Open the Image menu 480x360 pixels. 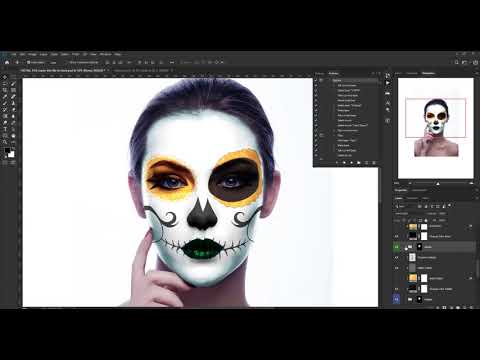click(32, 54)
